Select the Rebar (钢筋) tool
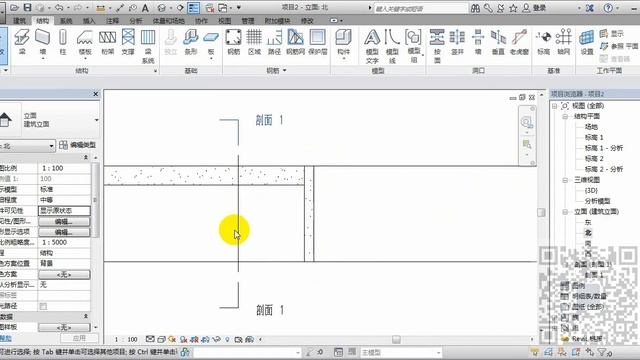The width and height of the screenshot is (640, 360). [x=233, y=42]
